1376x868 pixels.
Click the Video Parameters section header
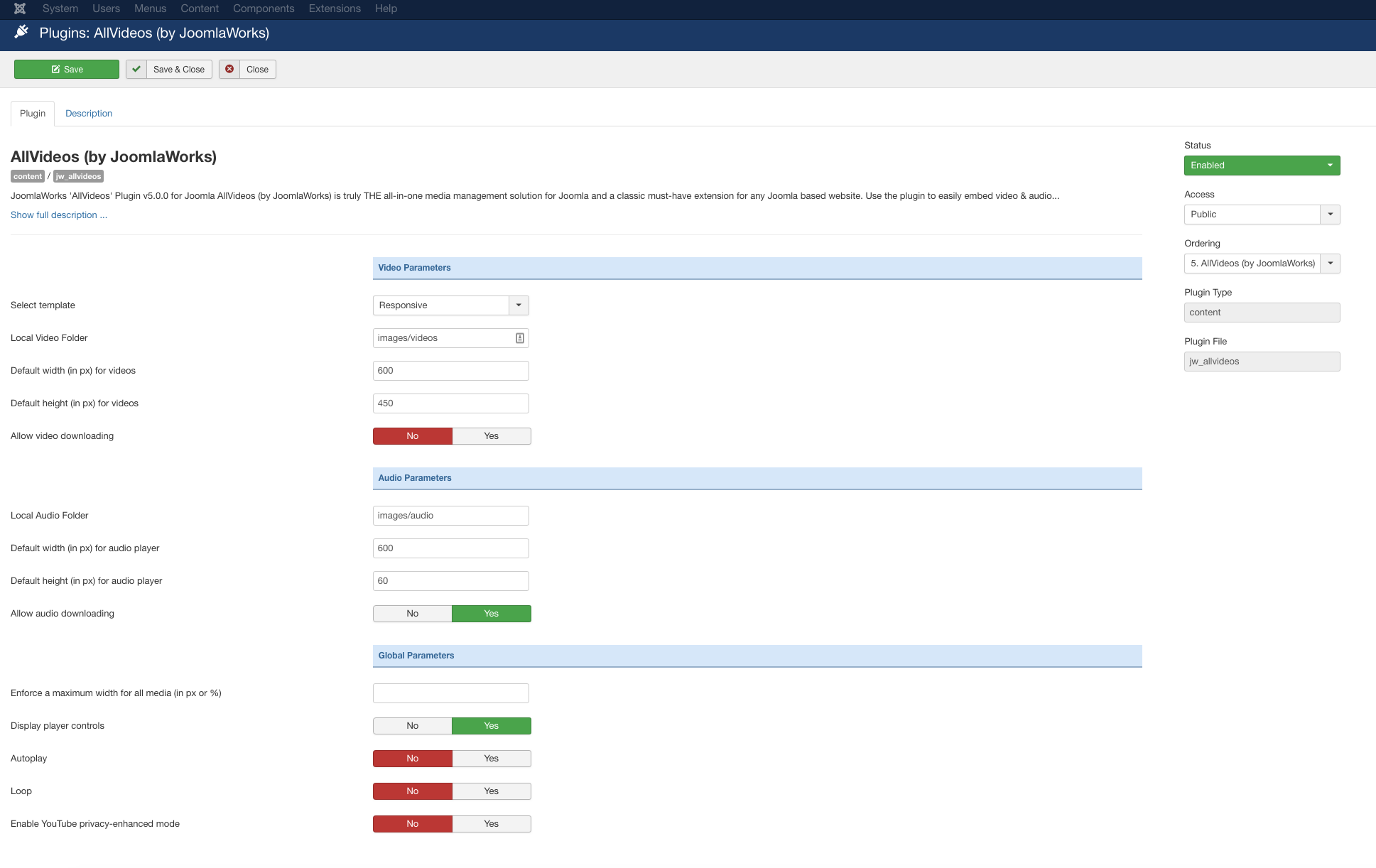coord(757,268)
